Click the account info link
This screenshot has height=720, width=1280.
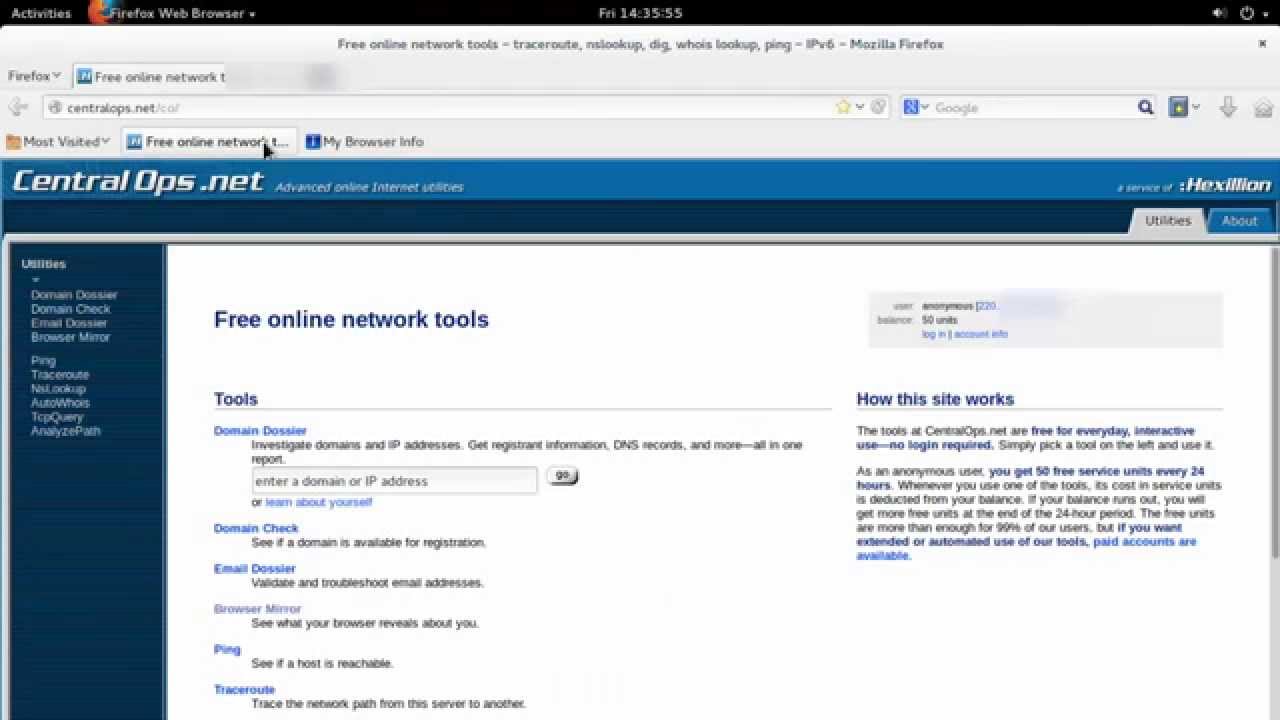[x=981, y=334]
